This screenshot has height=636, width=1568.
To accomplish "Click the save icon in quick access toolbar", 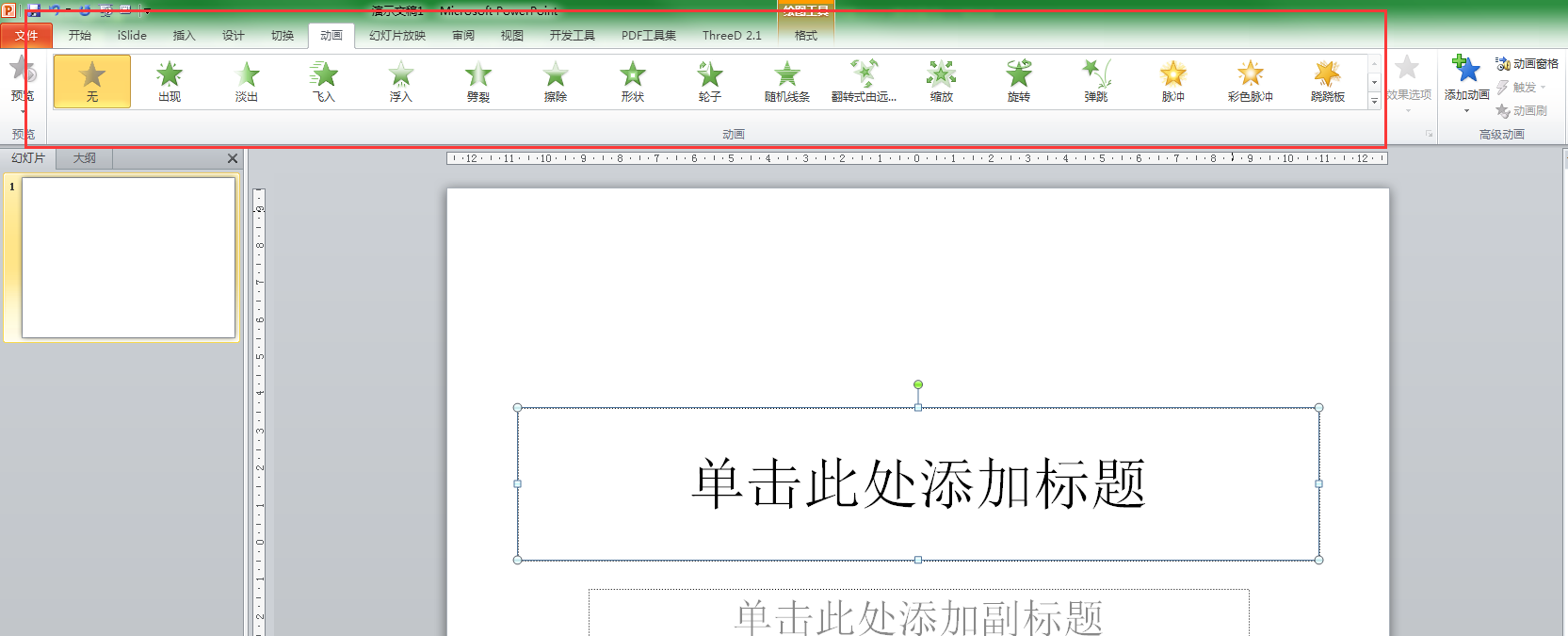I will coord(35,11).
